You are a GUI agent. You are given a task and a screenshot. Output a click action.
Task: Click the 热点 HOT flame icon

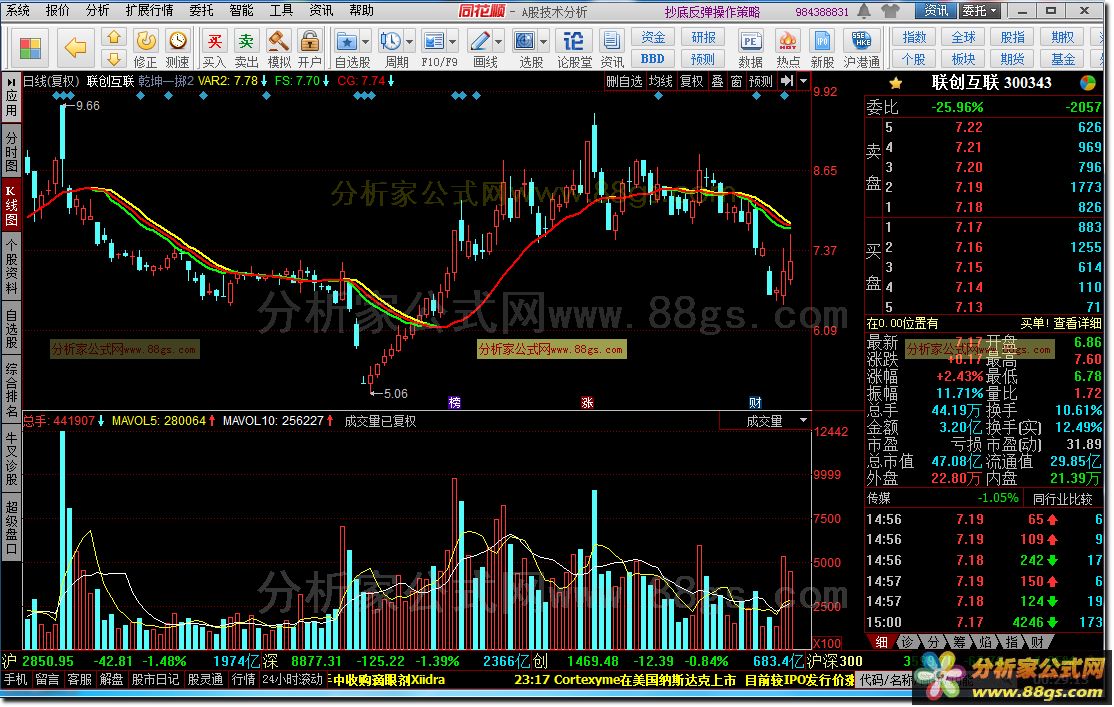pos(787,41)
